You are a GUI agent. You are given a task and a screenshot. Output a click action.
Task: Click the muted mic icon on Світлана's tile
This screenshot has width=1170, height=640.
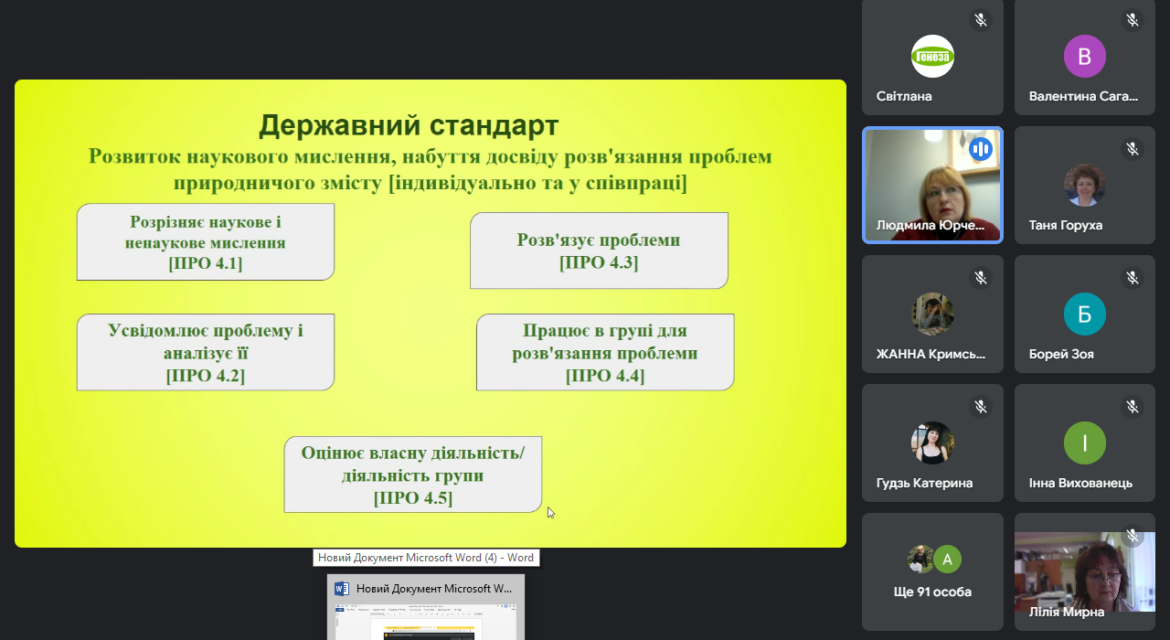980,20
